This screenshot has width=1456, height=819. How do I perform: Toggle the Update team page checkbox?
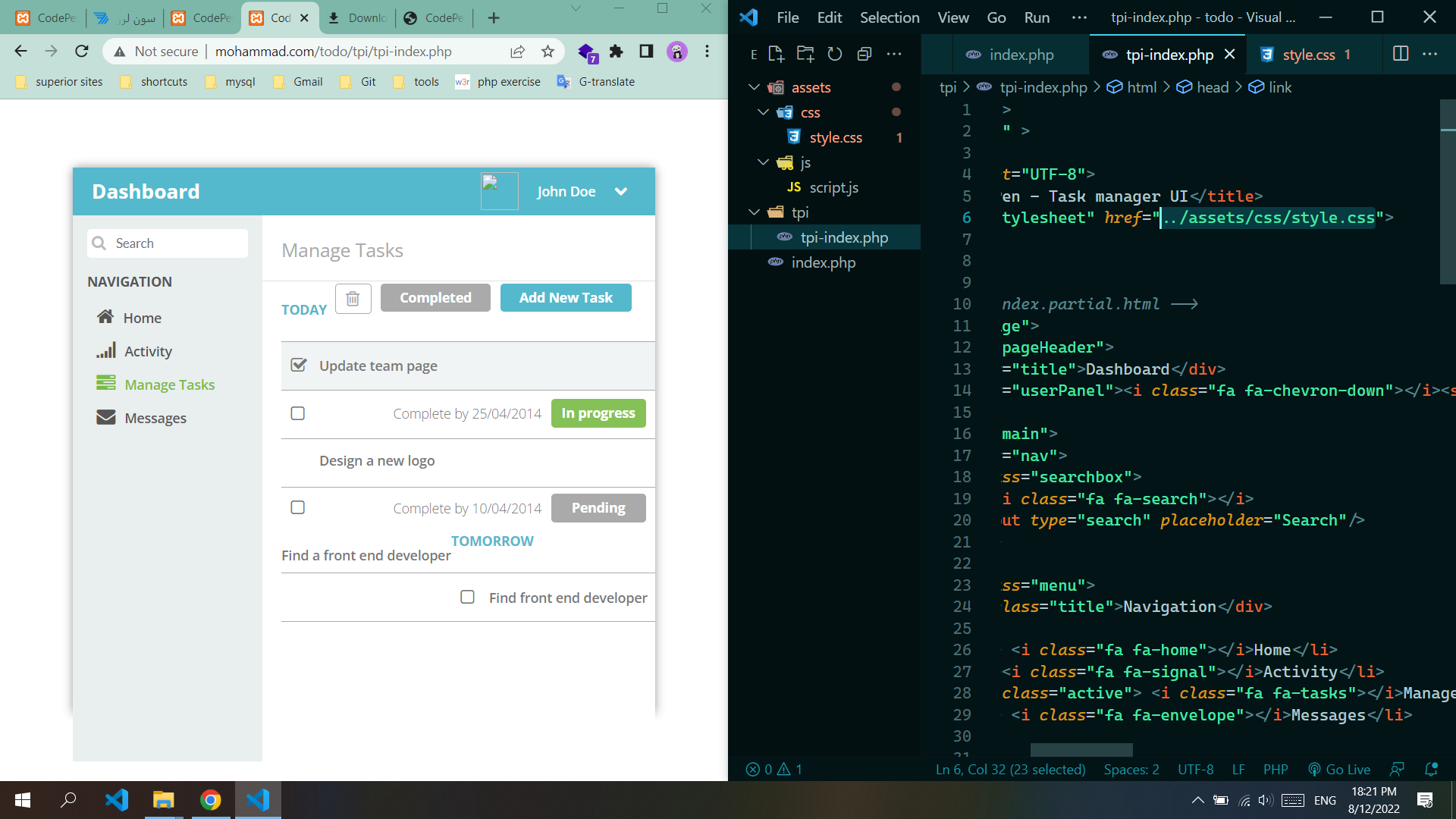tap(299, 365)
